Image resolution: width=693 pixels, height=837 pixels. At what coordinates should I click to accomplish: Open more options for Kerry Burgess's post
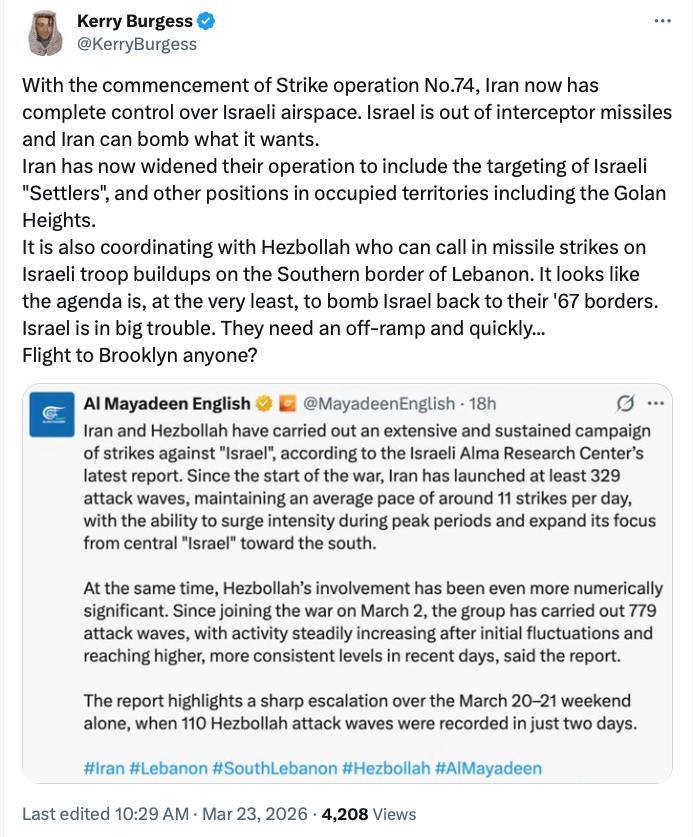tap(662, 21)
